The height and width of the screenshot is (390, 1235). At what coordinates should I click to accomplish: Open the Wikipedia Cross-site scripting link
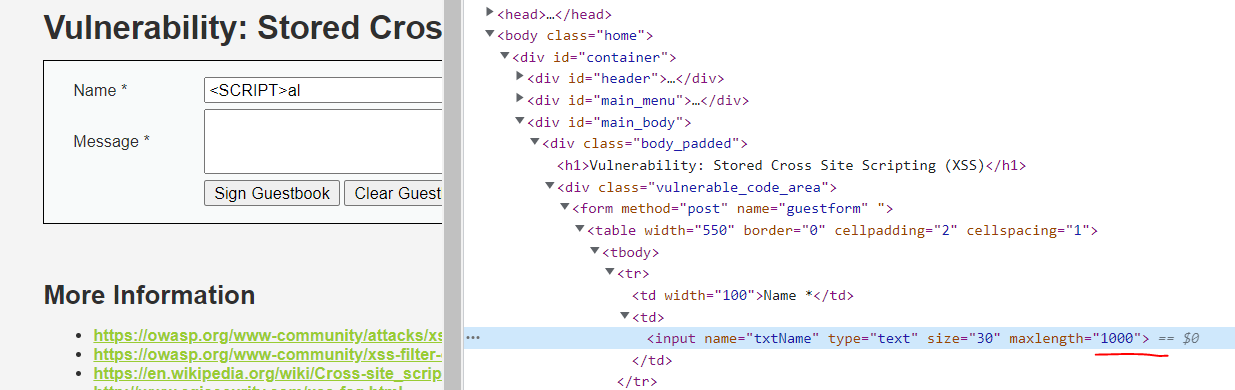click(x=268, y=373)
